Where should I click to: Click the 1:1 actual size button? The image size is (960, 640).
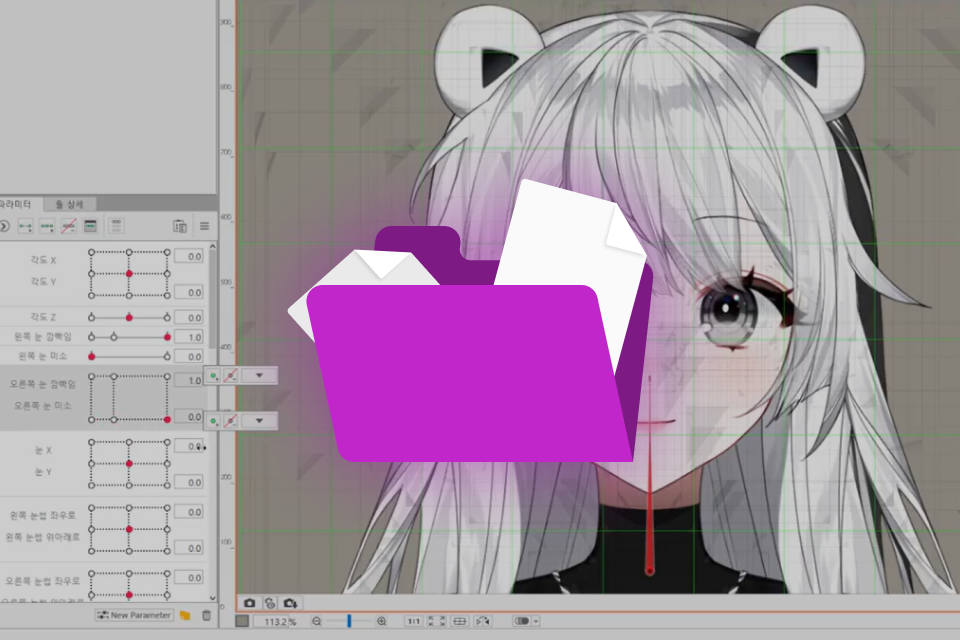point(413,621)
